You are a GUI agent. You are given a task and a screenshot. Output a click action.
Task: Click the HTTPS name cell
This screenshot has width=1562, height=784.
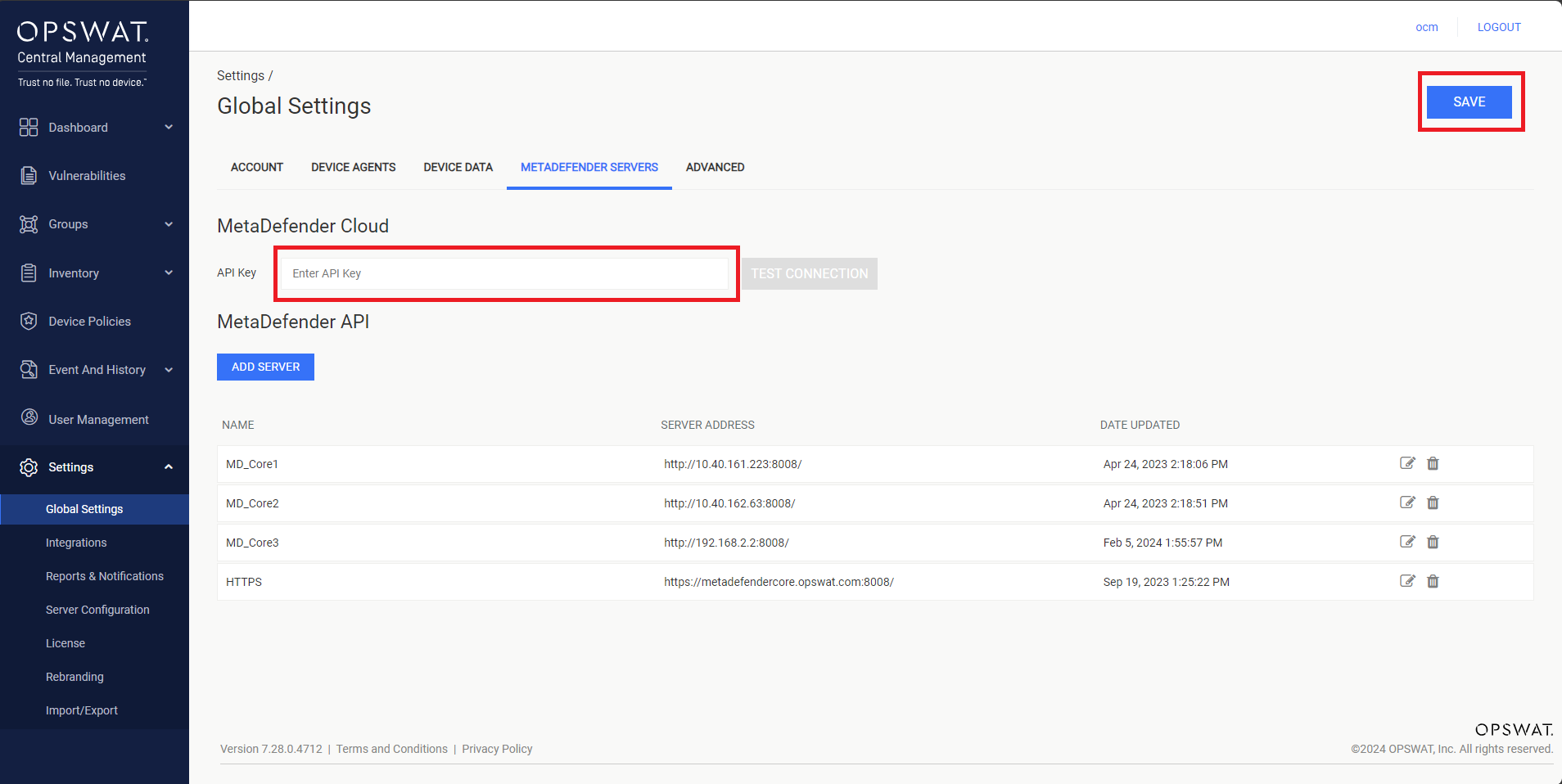244,582
